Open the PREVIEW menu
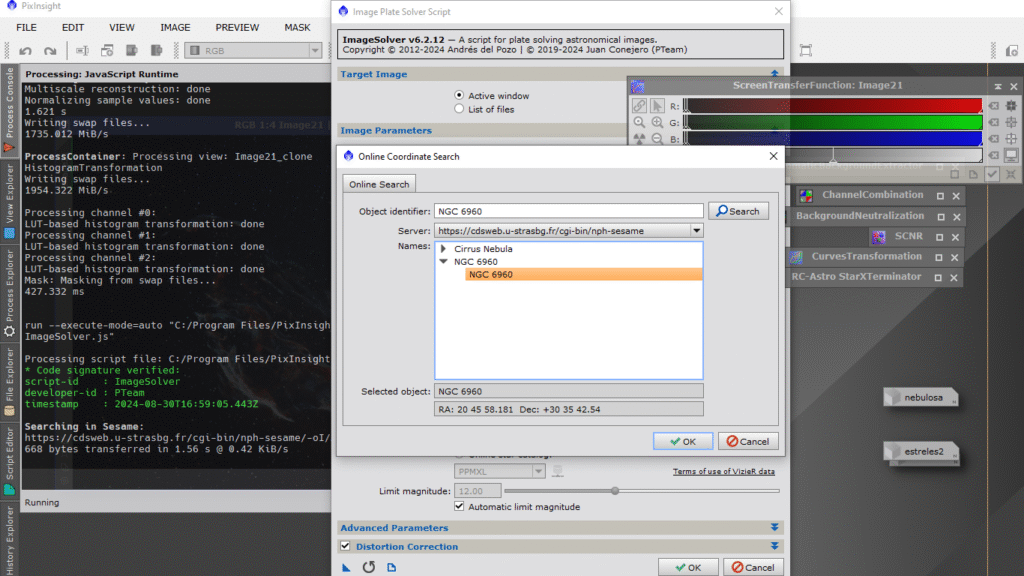The height and width of the screenshot is (576, 1024). click(237, 27)
